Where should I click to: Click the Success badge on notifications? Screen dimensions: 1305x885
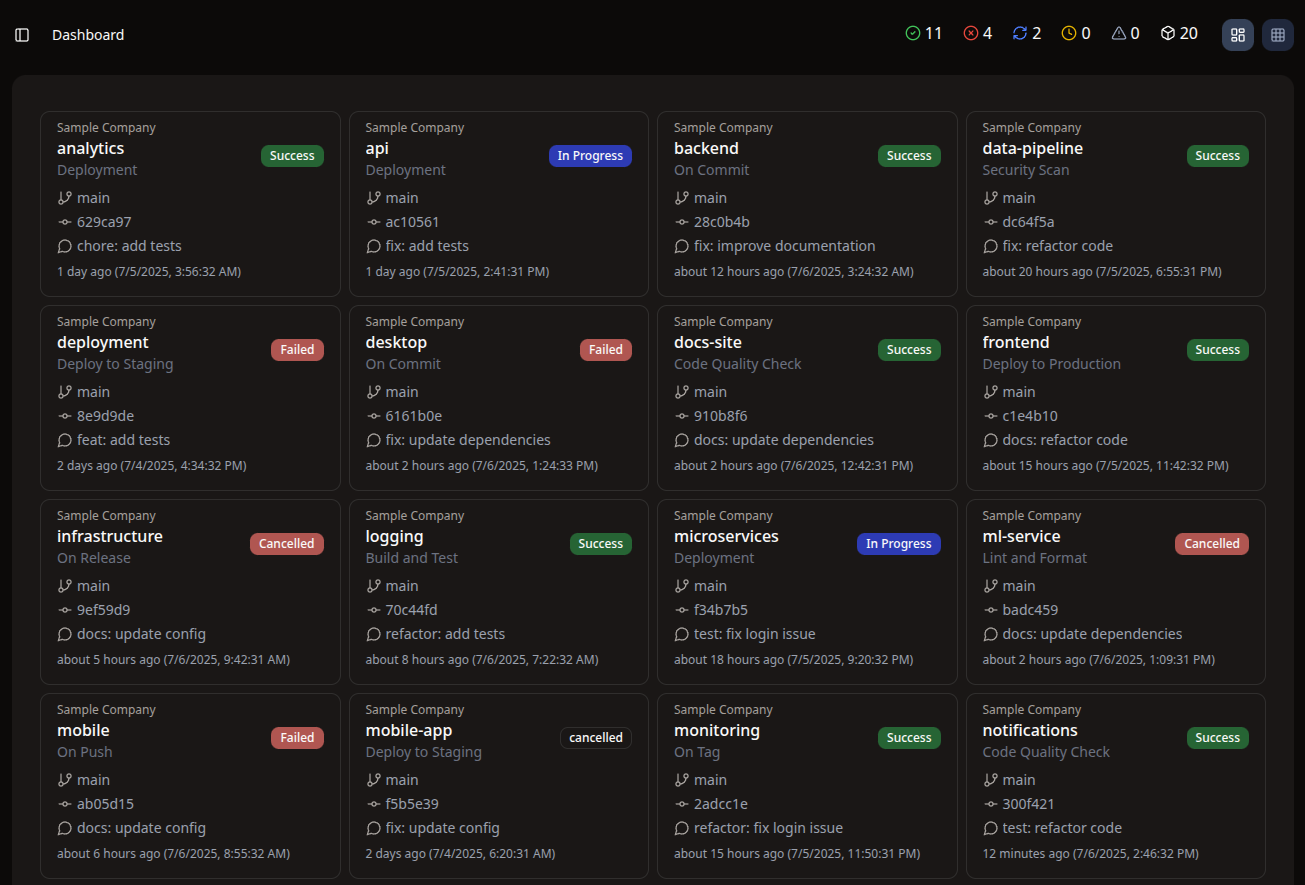tap(1217, 737)
